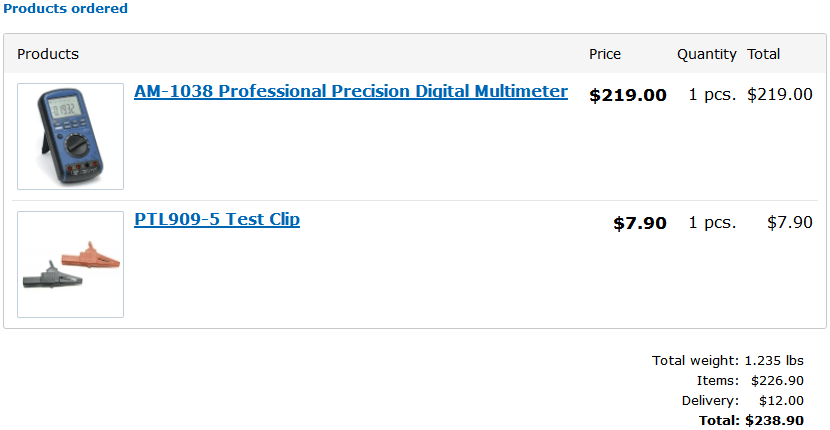Click the bold grand total $238.90
Viewport: 830px width, 430px height.
(774, 420)
